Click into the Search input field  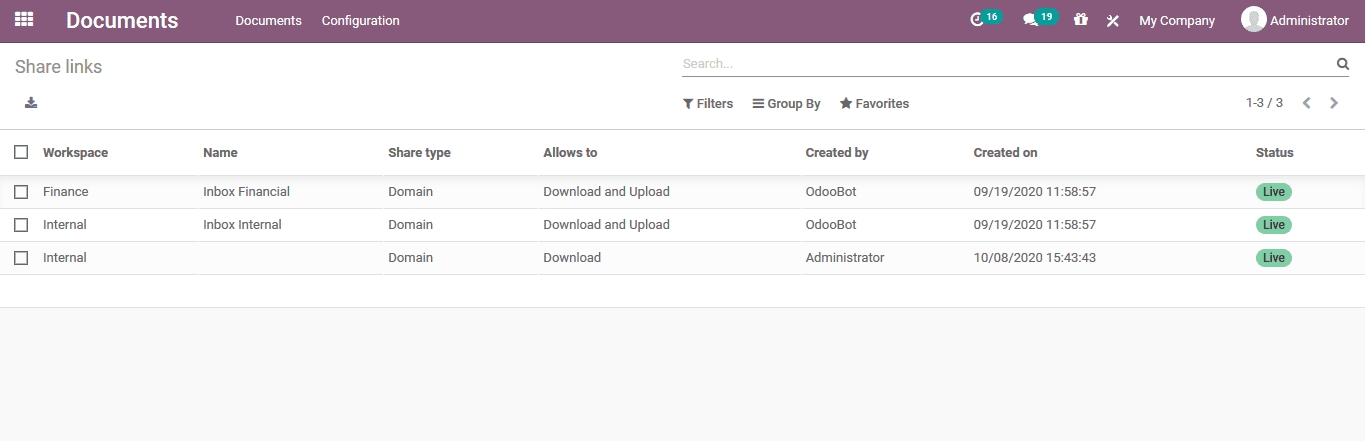click(1005, 64)
